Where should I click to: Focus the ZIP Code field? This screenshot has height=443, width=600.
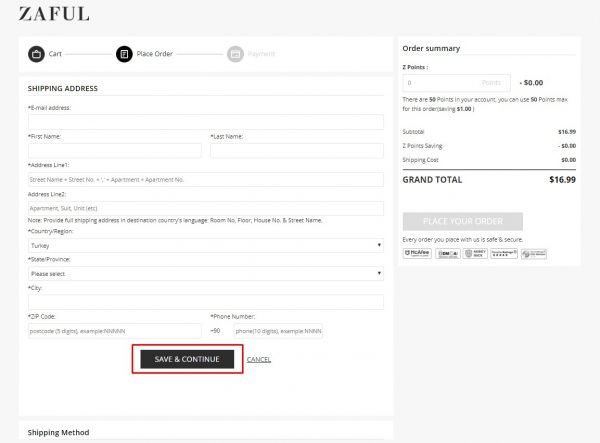pyautogui.click(x=115, y=331)
